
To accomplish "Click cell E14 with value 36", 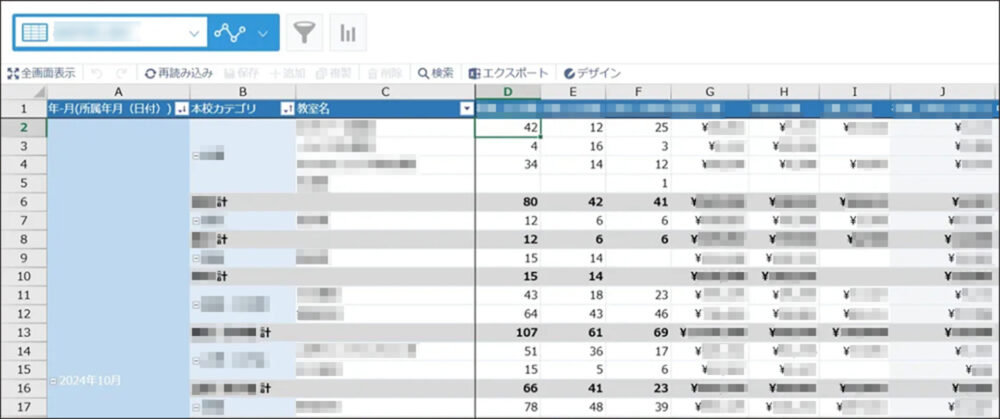I will [x=573, y=351].
